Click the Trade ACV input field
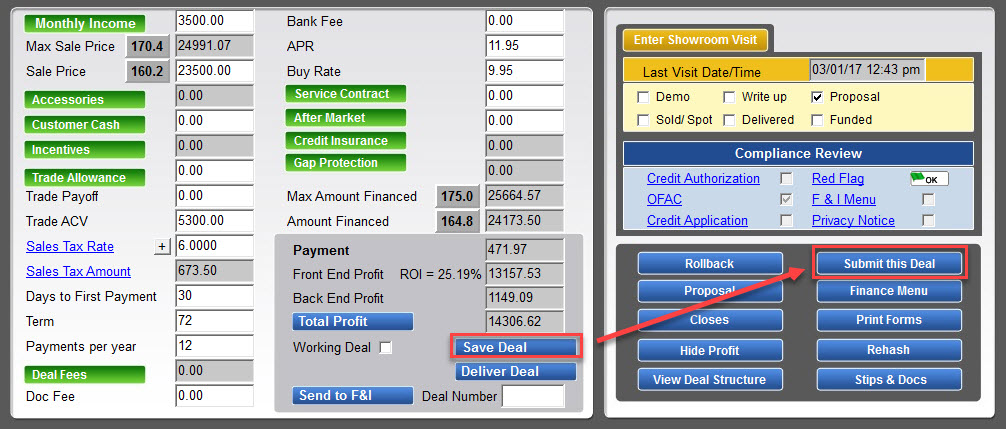This screenshot has height=429, width=1006. pos(215,221)
